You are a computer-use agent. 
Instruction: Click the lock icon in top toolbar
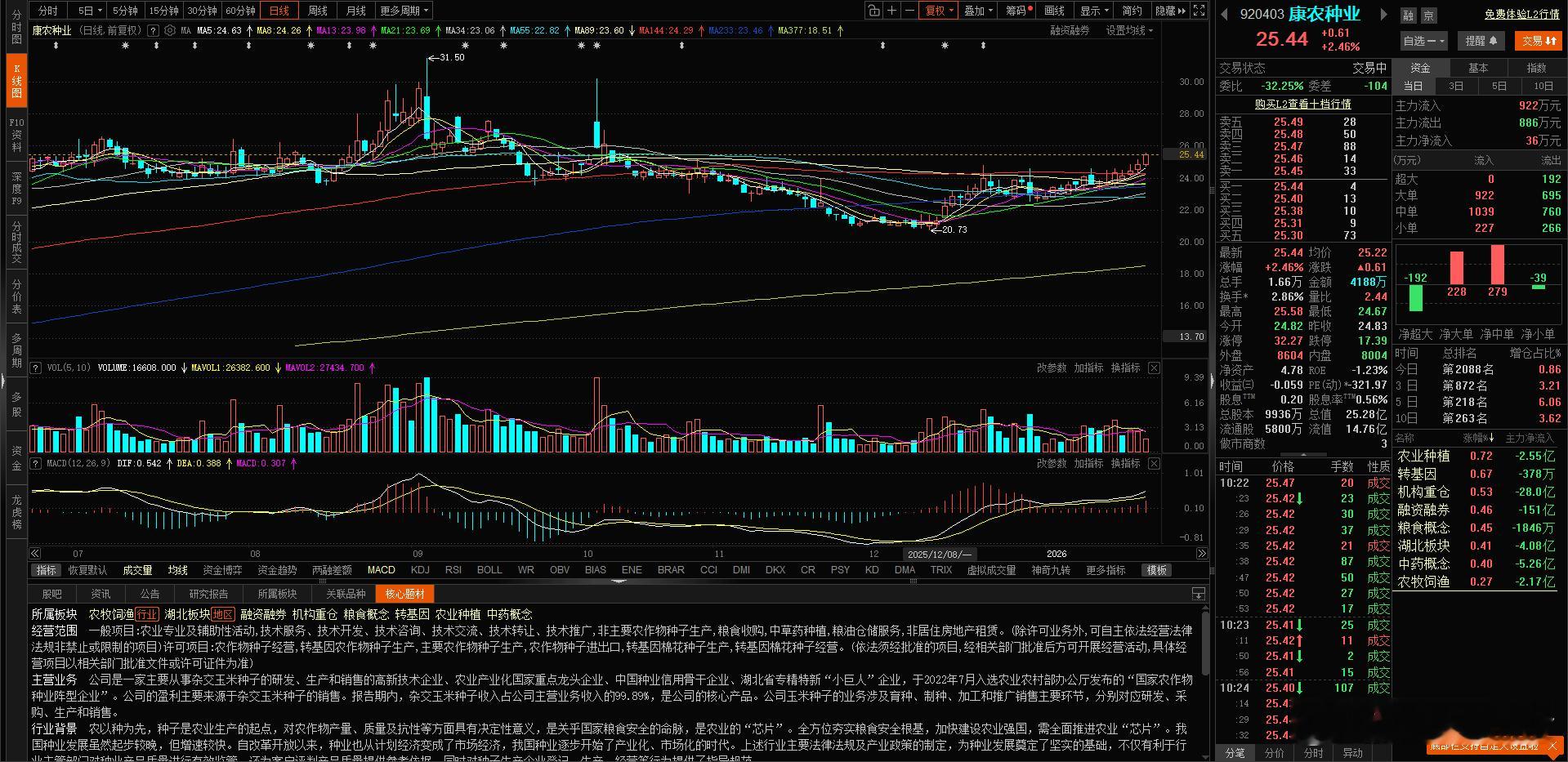pyautogui.click(x=873, y=11)
